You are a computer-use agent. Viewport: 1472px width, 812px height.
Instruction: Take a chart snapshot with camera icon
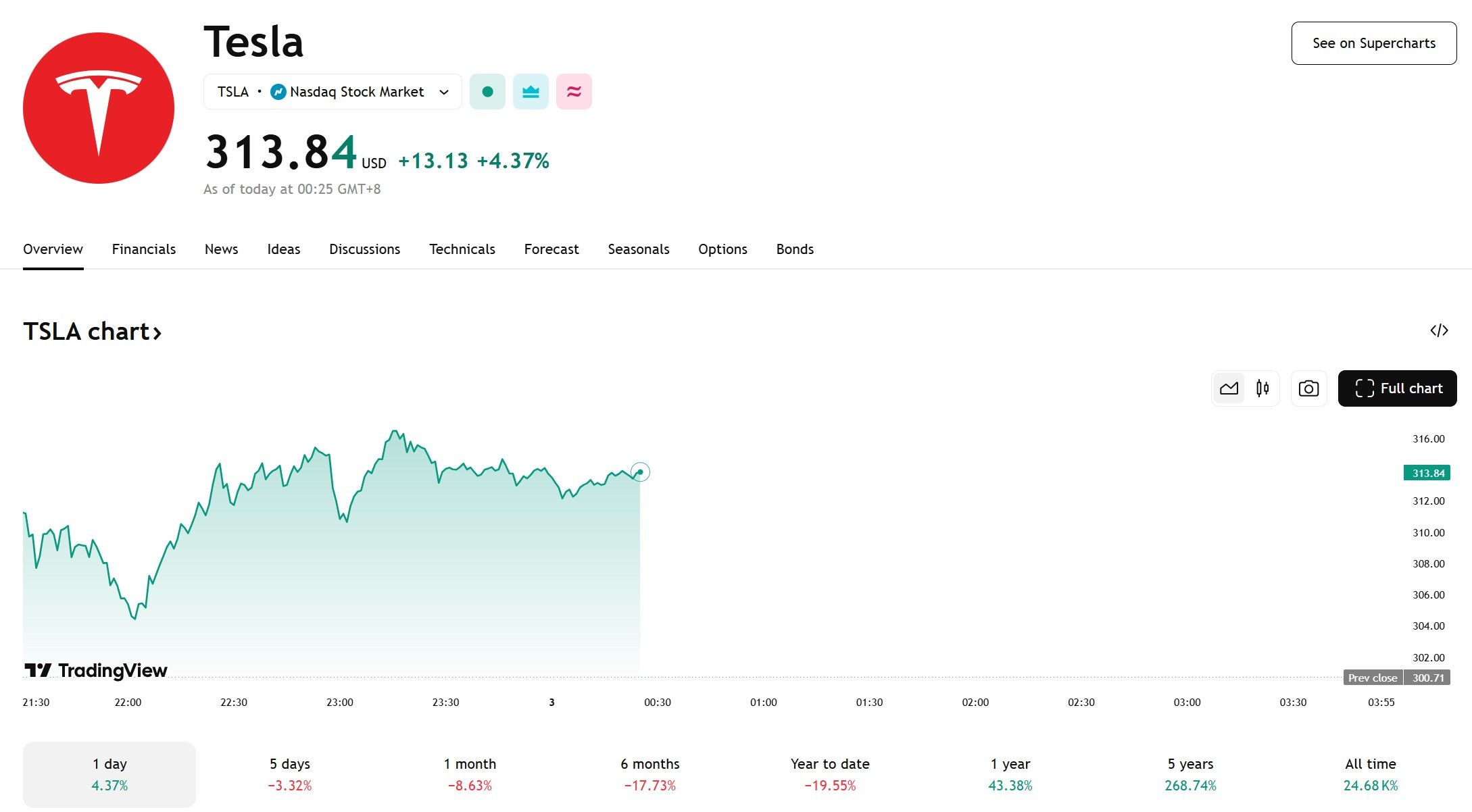pos(1308,388)
